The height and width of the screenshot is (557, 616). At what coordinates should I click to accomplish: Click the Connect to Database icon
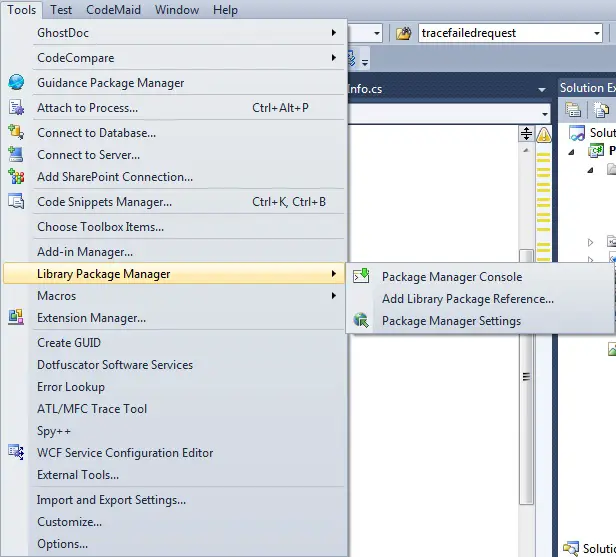coord(16,132)
